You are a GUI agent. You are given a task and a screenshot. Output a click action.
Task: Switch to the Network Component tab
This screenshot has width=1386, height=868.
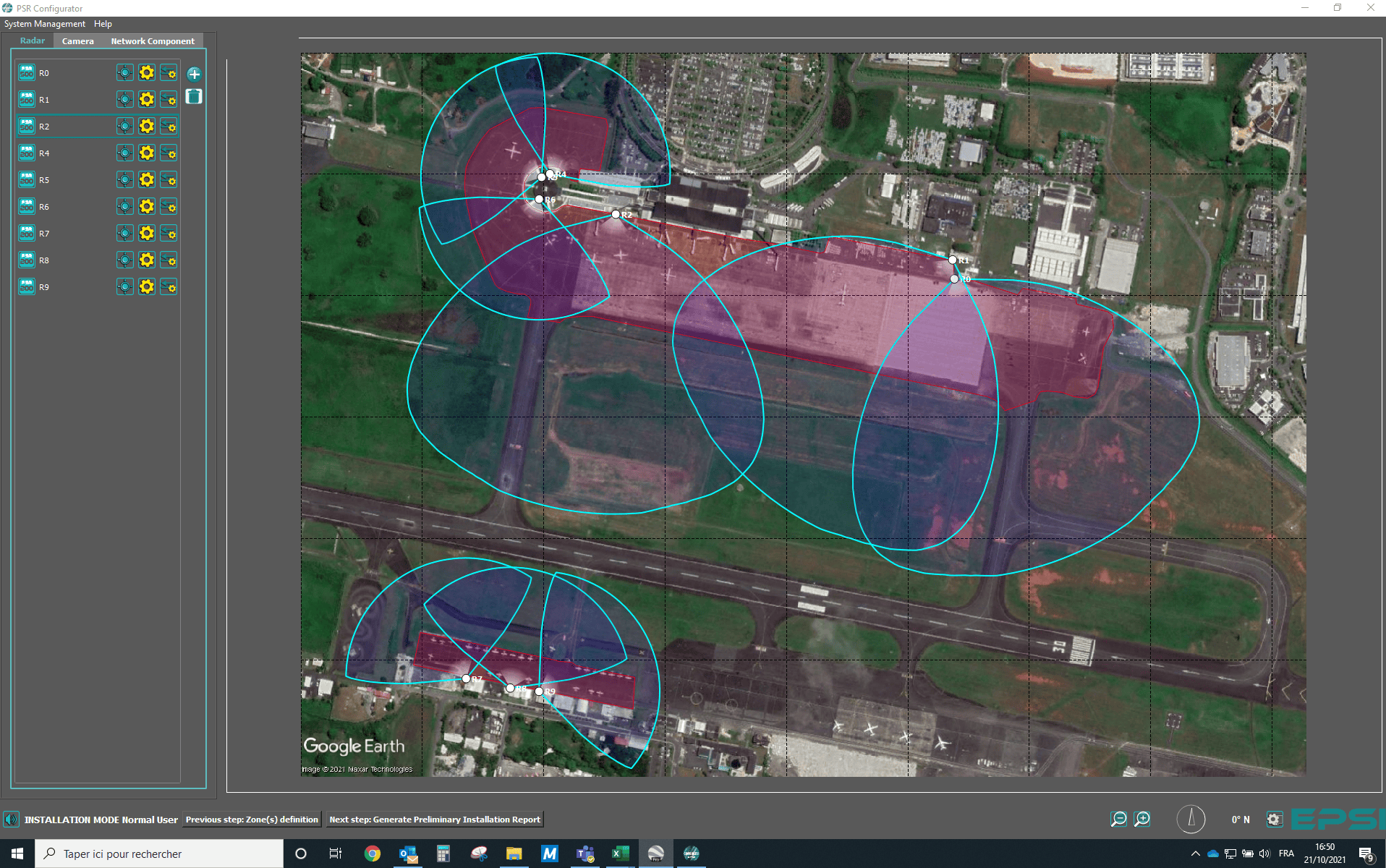coord(153,41)
